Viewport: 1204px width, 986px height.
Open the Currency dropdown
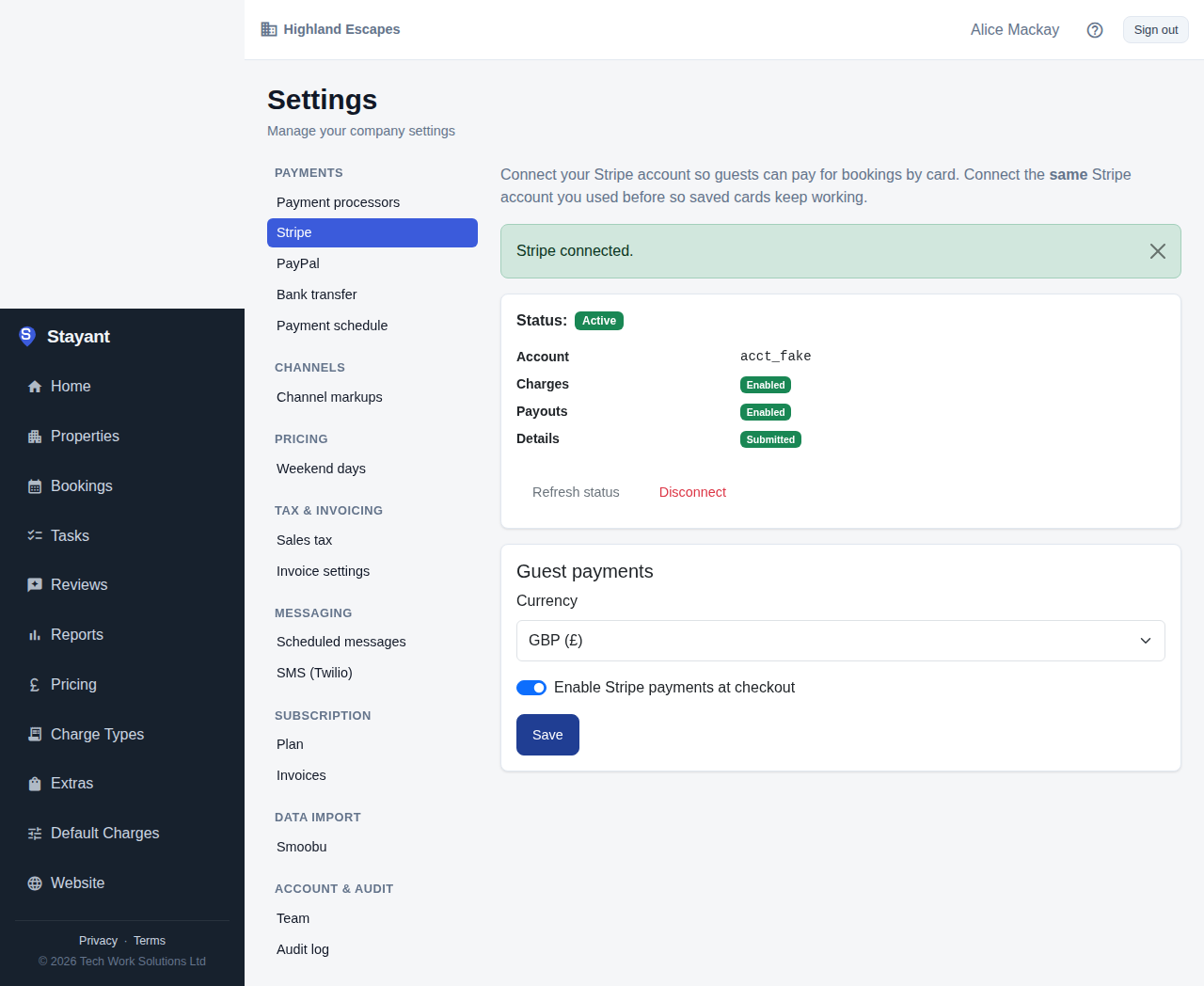pos(841,641)
